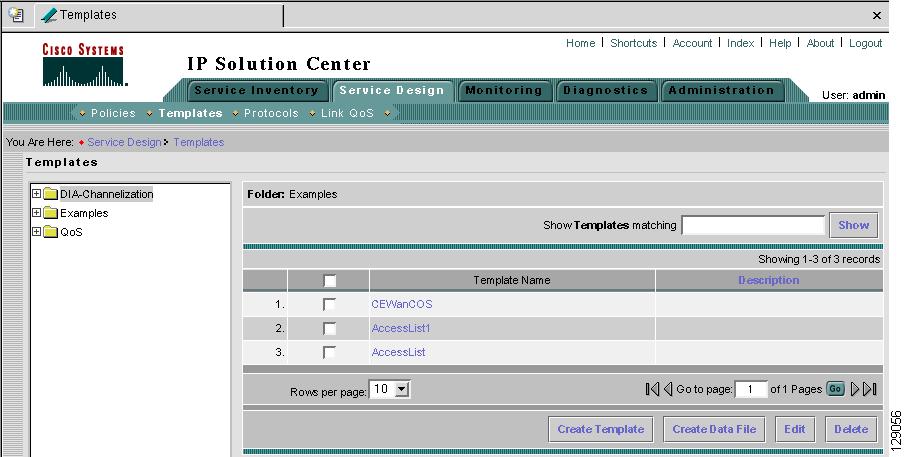Expand the Examples tree node
The width and height of the screenshot is (904, 457).
(x=36, y=213)
